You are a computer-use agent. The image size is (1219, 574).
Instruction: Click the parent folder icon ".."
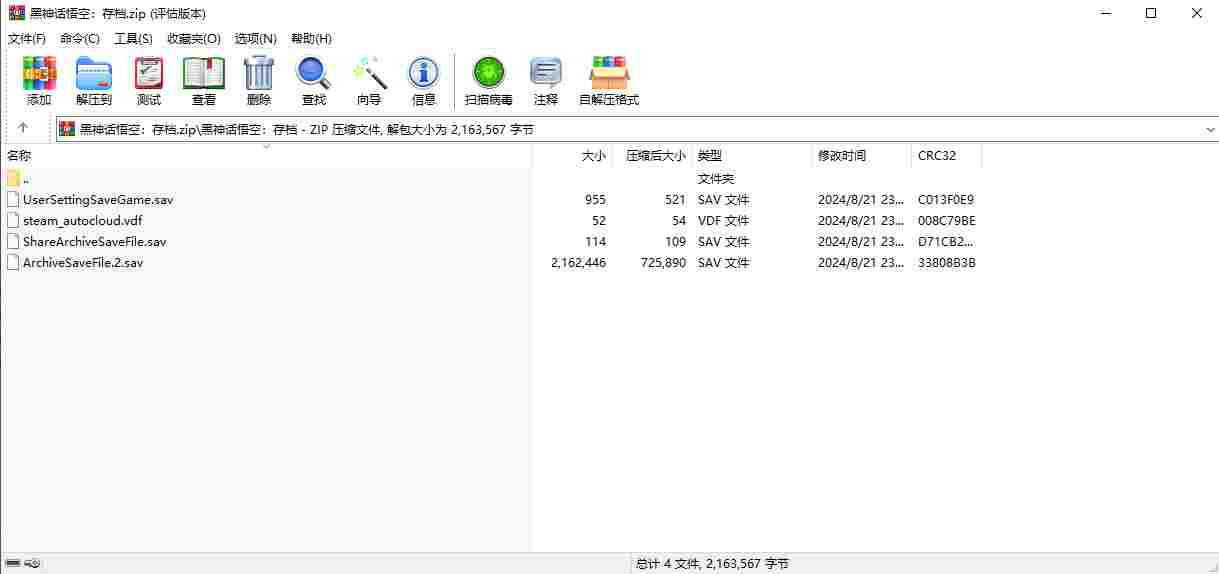click(13, 178)
